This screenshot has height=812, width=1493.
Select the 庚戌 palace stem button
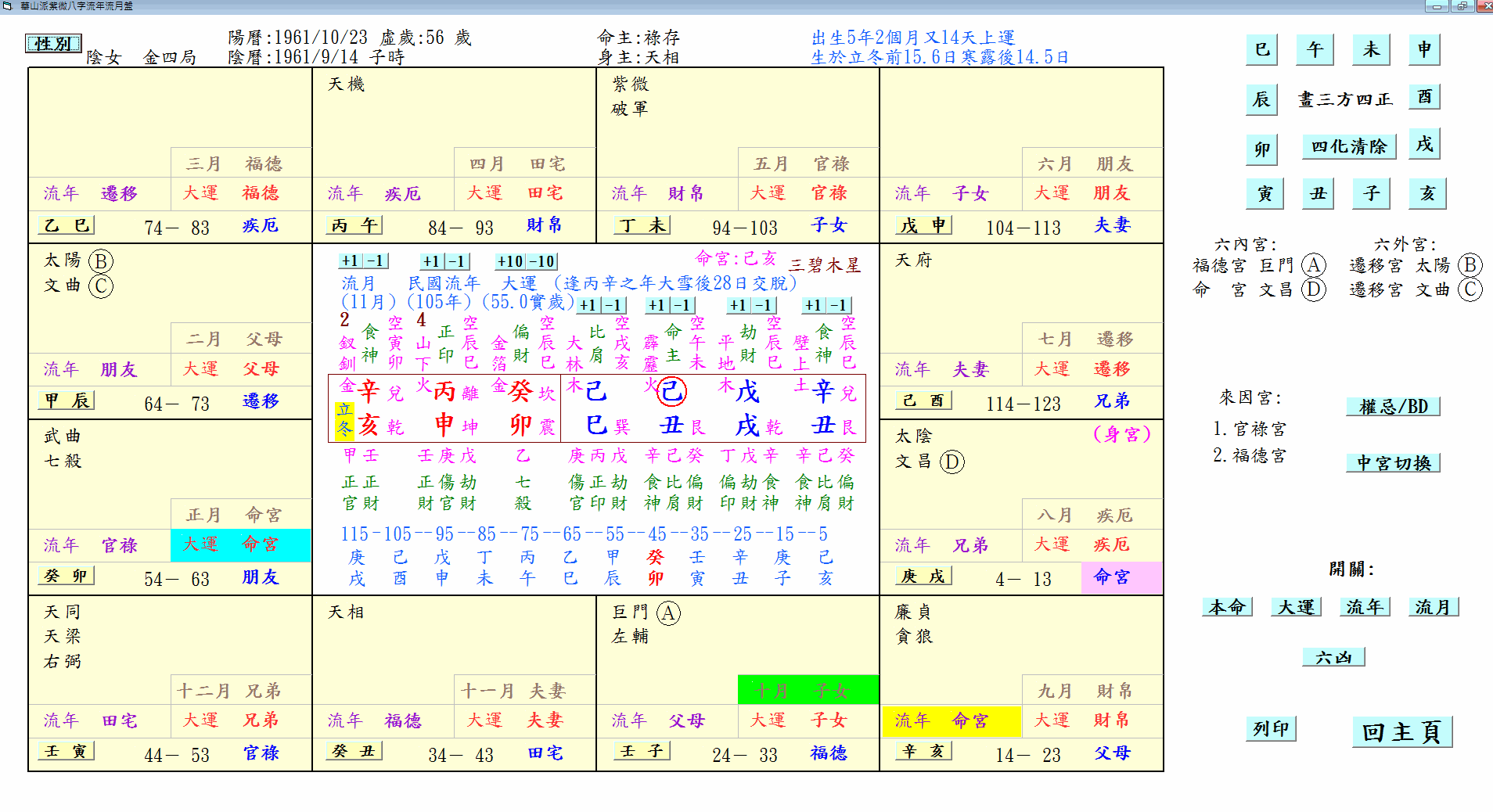pyautogui.click(x=923, y=575)
